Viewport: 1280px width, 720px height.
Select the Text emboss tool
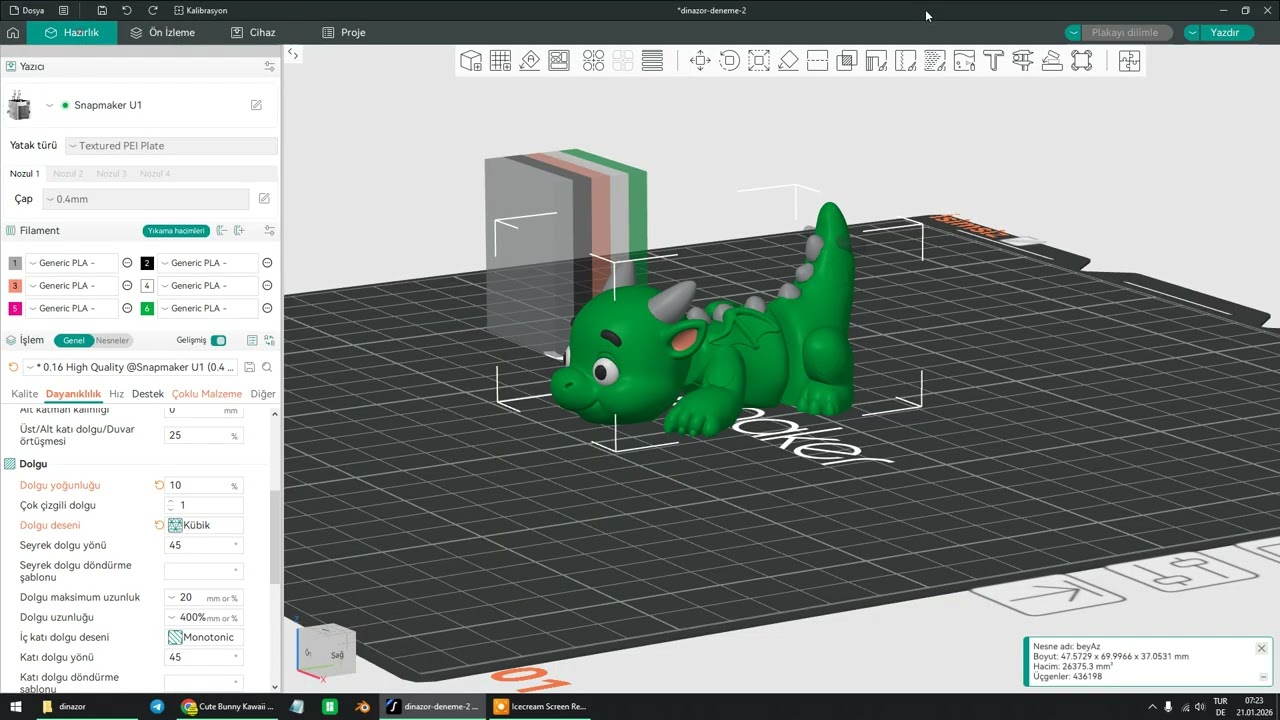[993, 61]
